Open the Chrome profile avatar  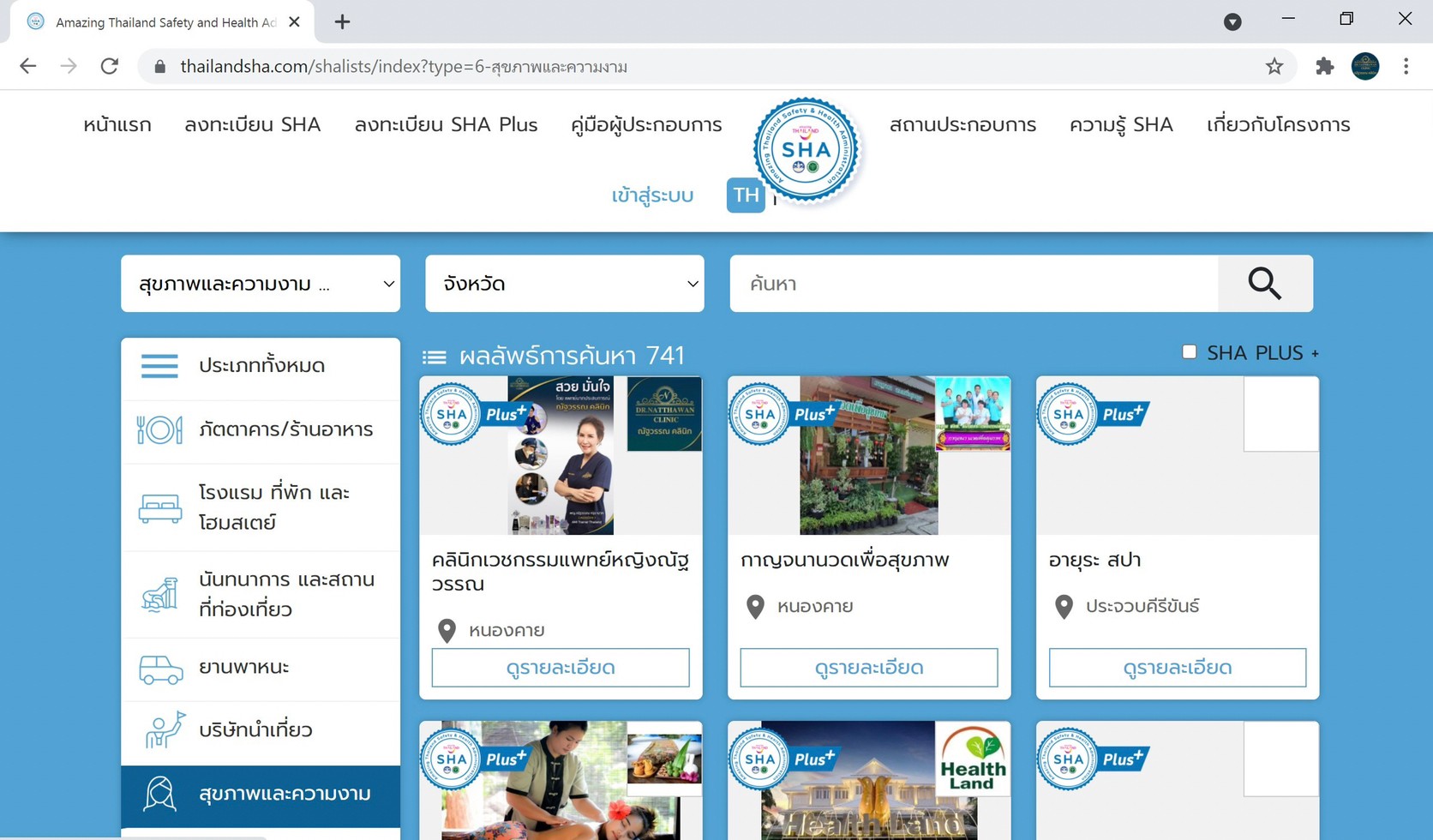click(x=1365, y=66)
